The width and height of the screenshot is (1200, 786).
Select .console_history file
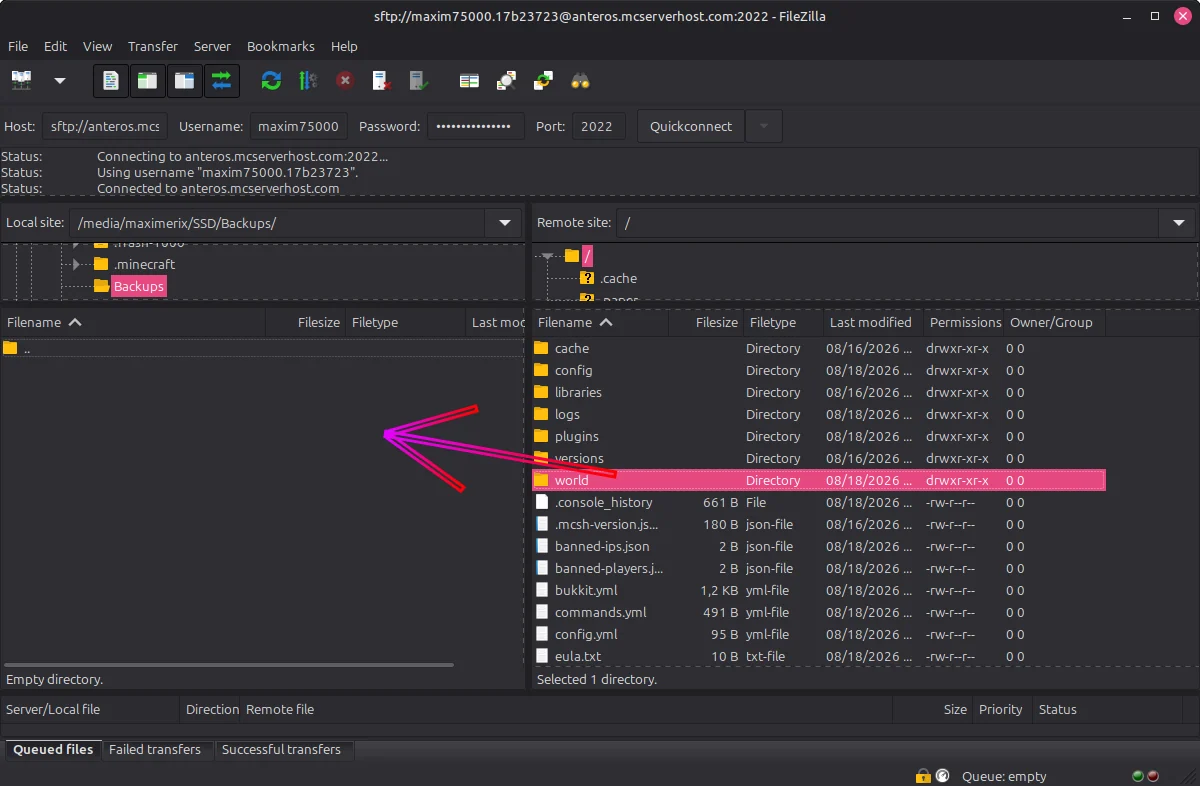point(604,502)
